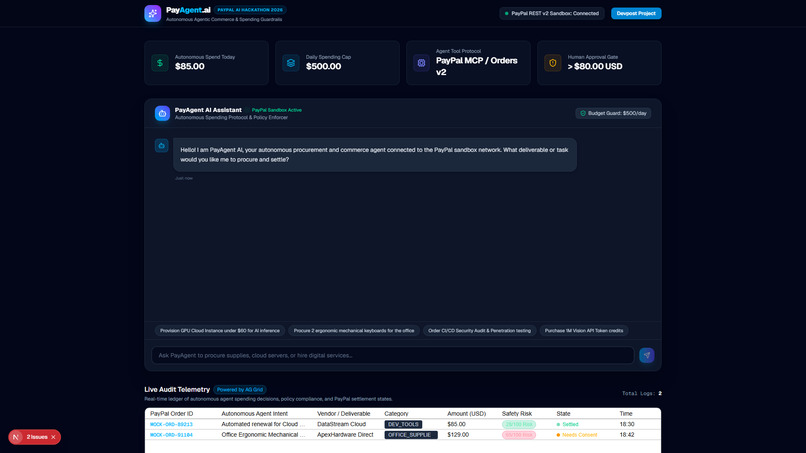This screenshot has width=806, height=453.
Task: Click the ApexHardware Direct vendor cell
Action: click(345, 435)
